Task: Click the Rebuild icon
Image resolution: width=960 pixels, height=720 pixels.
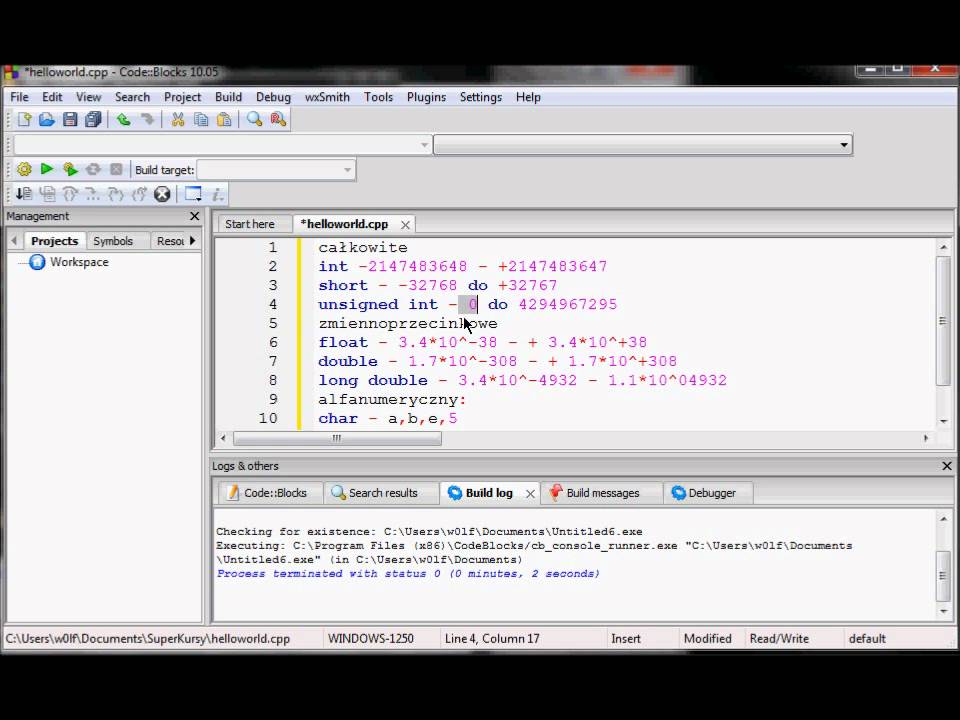Action: tap(93, 170)
